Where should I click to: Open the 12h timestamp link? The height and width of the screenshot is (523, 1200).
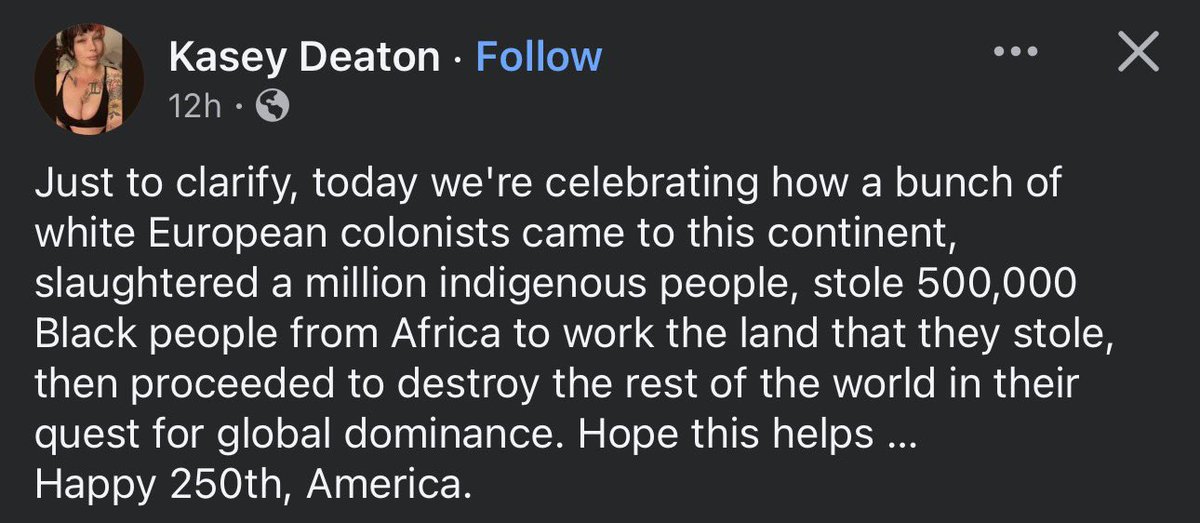tap(195, 106)
